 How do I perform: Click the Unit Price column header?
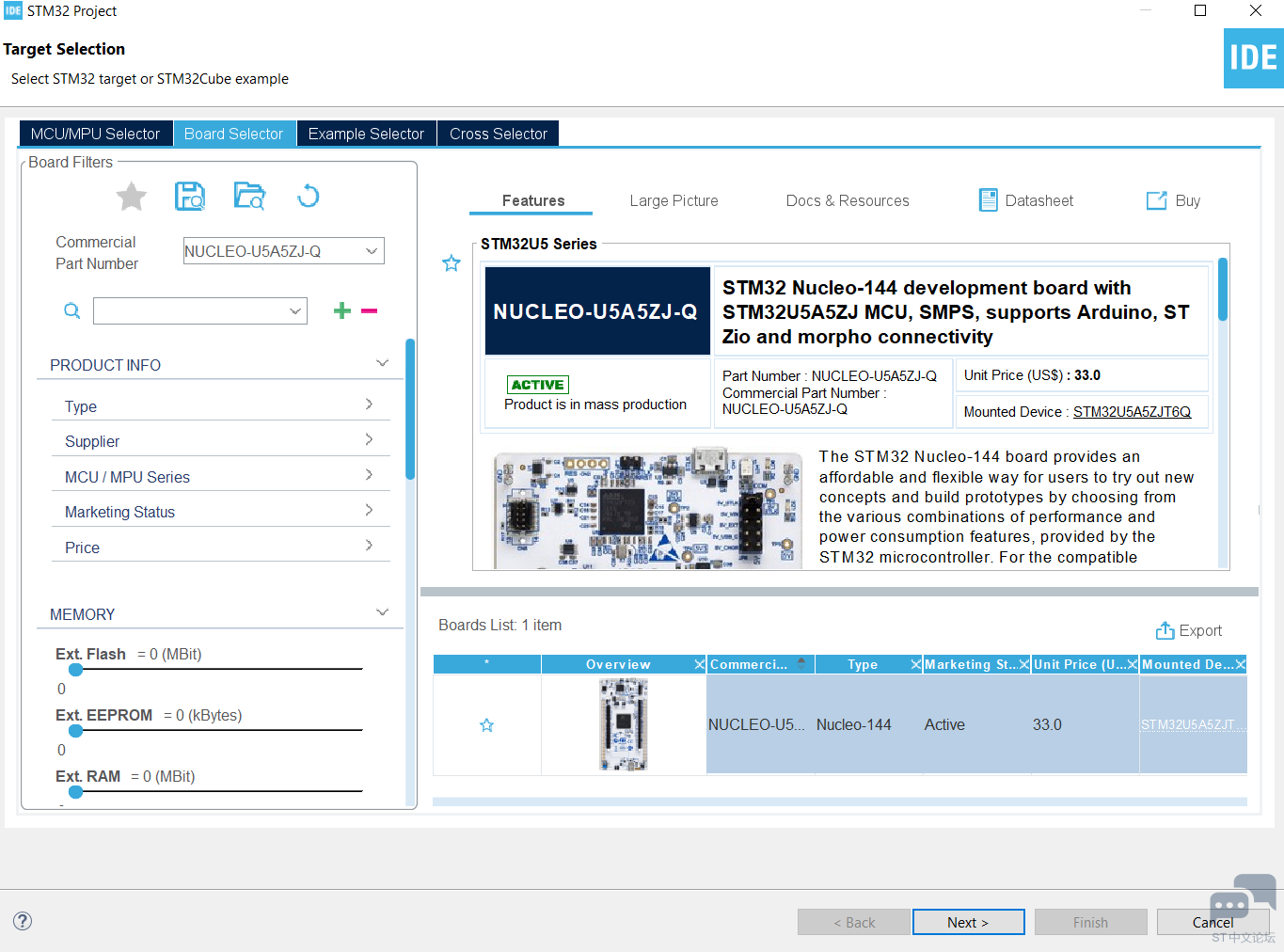[x=1079, y=664]
